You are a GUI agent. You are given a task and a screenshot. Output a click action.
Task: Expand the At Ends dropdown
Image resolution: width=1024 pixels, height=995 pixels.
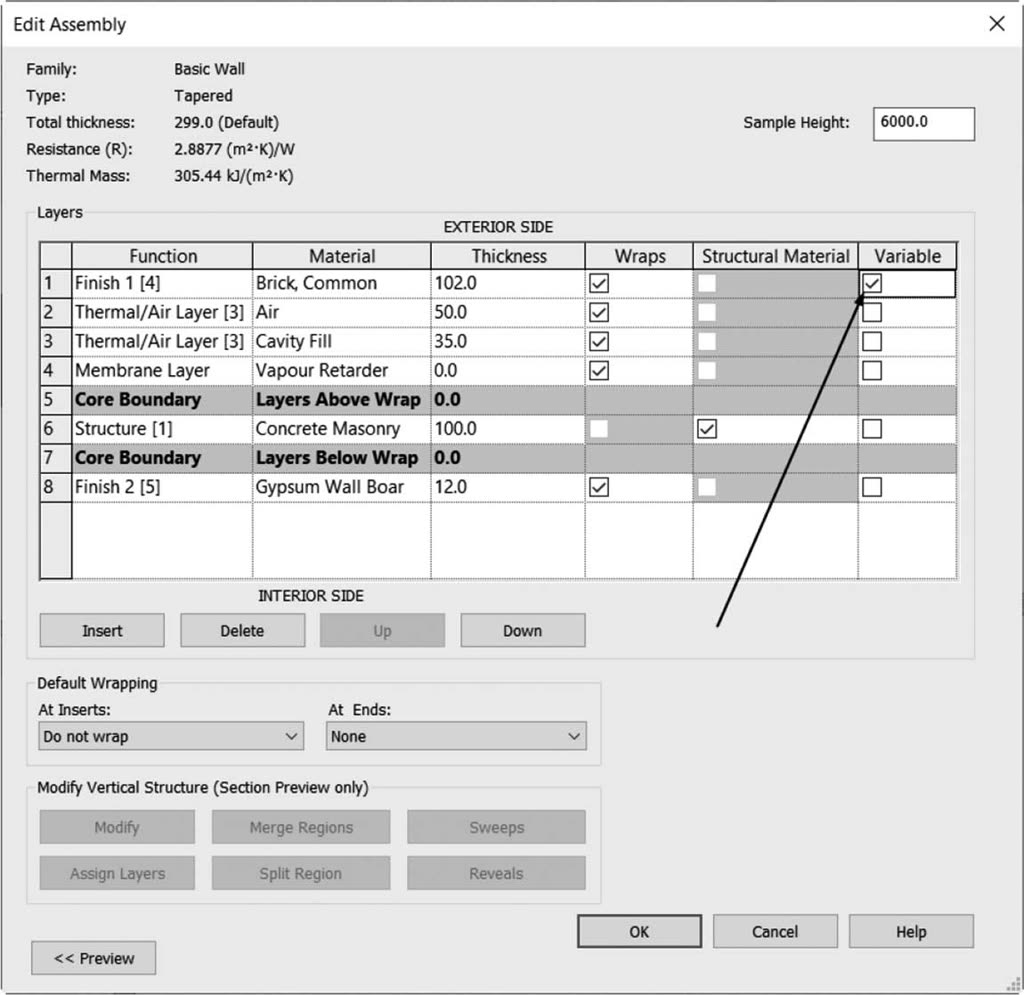[456, 736]
